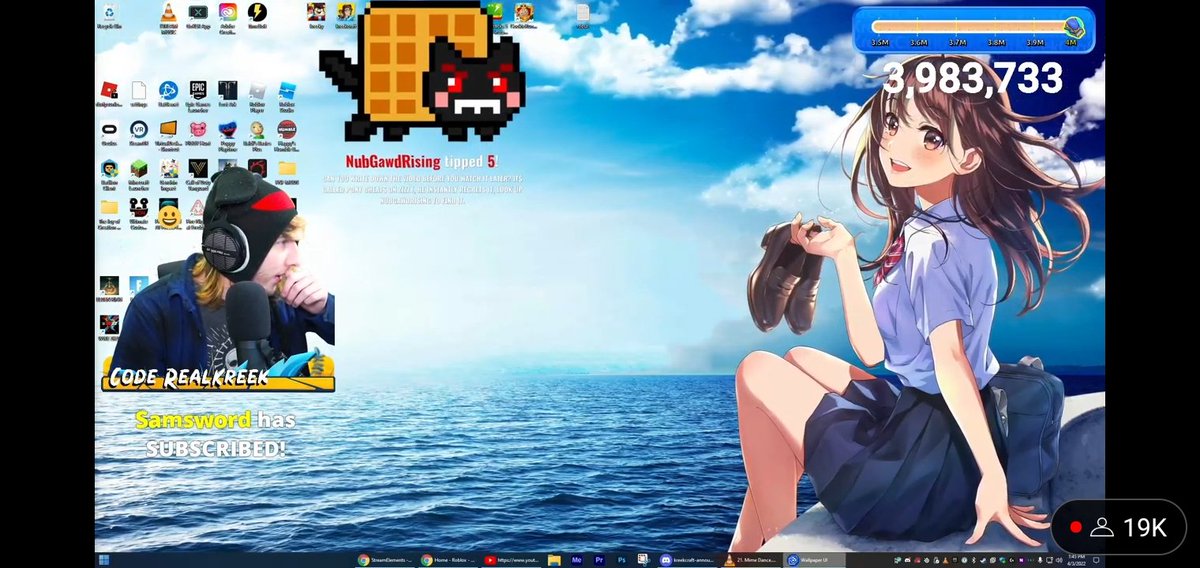Click the Samsword has SUBSCRIBED alert

[216, 434]
